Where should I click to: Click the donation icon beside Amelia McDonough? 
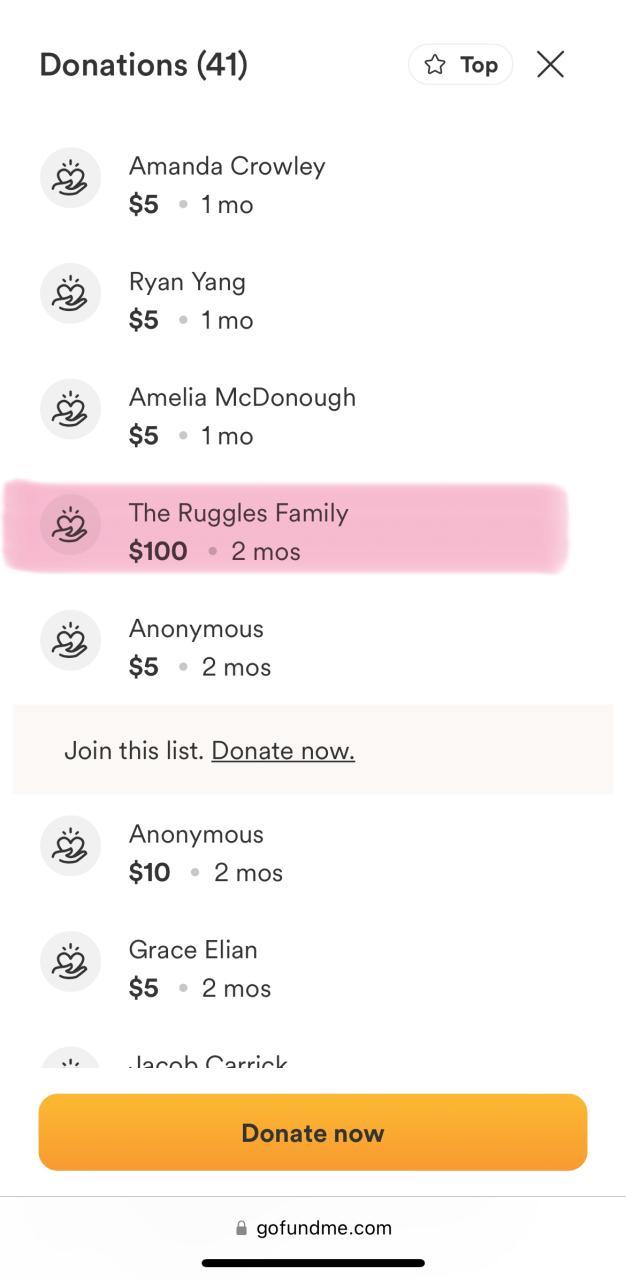pyautogui.click(x=70, y=409)
